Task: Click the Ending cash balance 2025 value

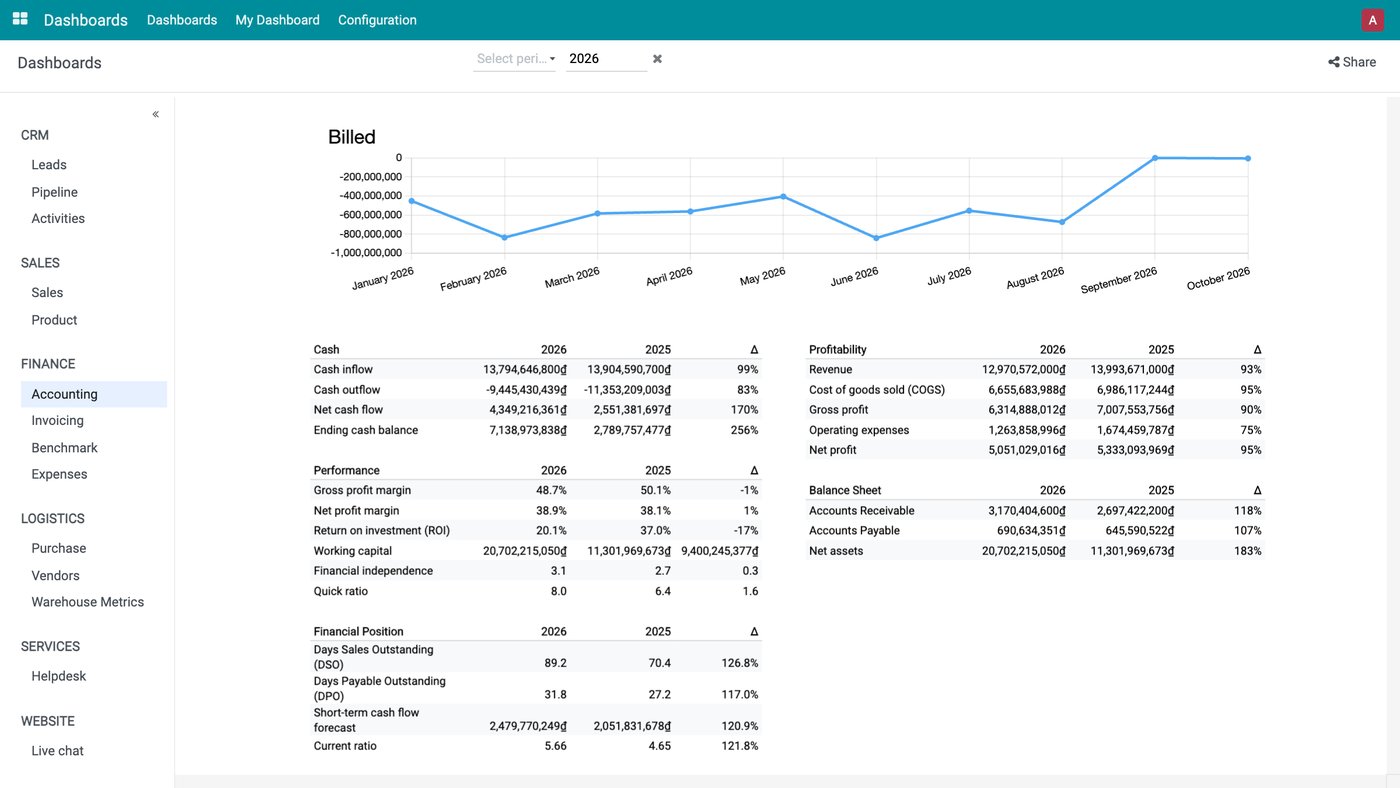Action: pos(632,430)
